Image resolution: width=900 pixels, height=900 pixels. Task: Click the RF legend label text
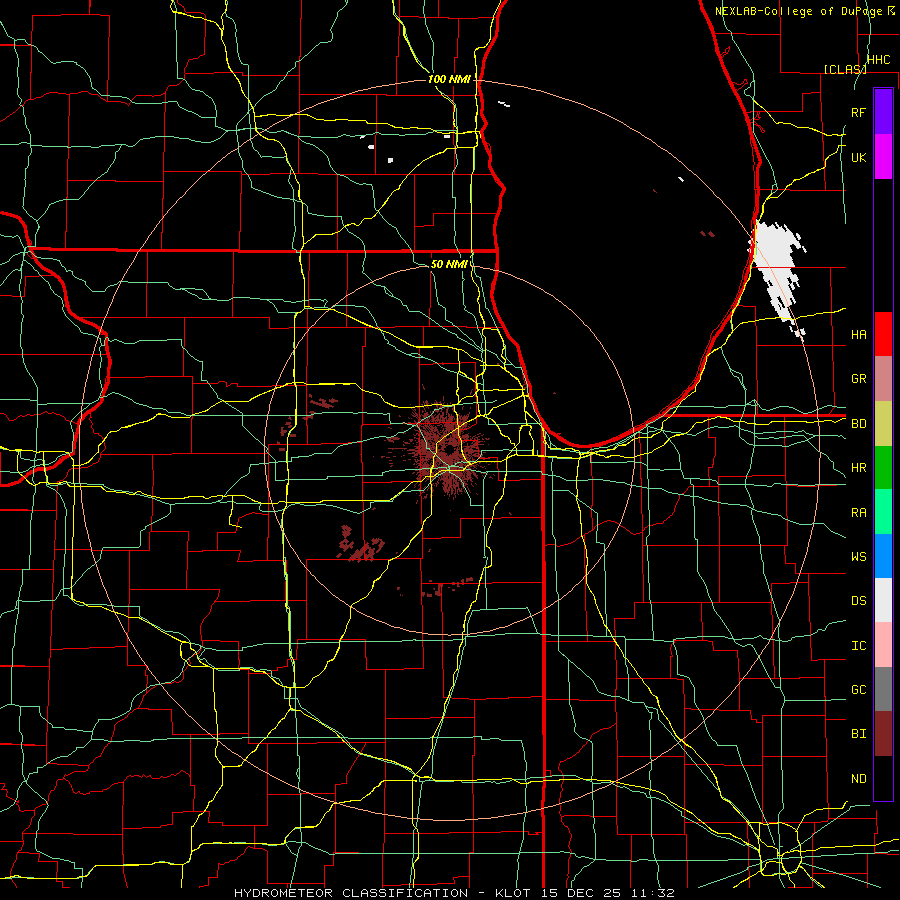pos(858,112)
